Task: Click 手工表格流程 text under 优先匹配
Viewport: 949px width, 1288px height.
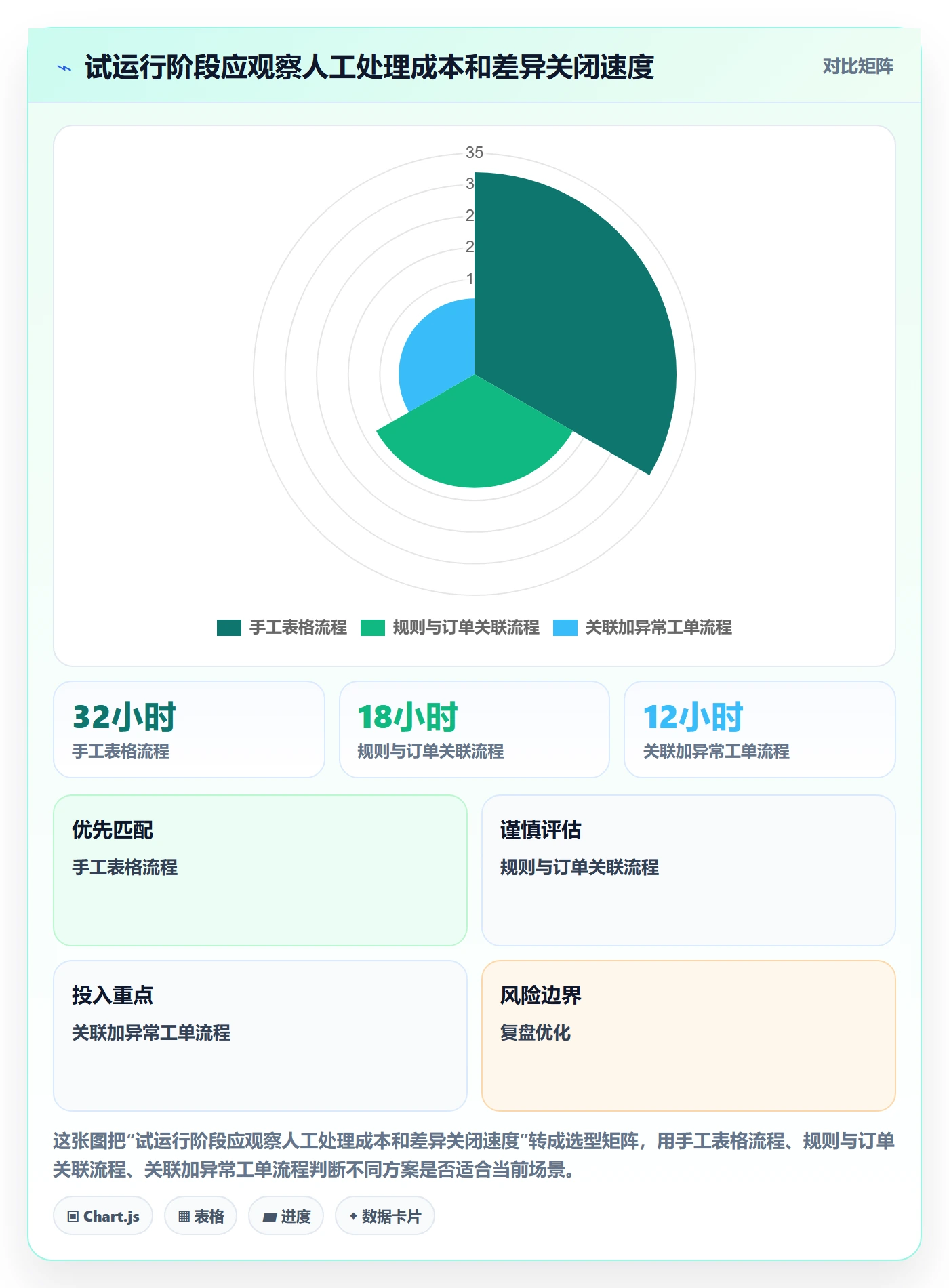Action: pyautogui.click(x=125, y=867)
